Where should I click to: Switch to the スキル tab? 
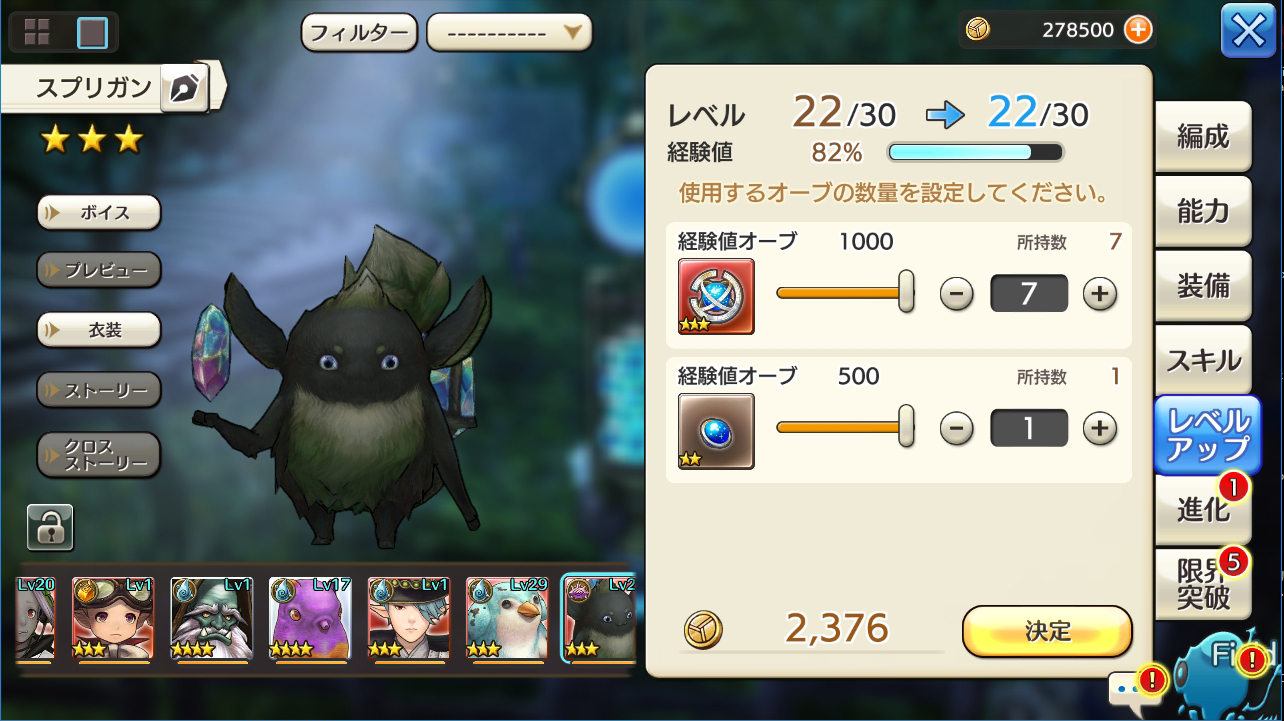coord(1203,360)
